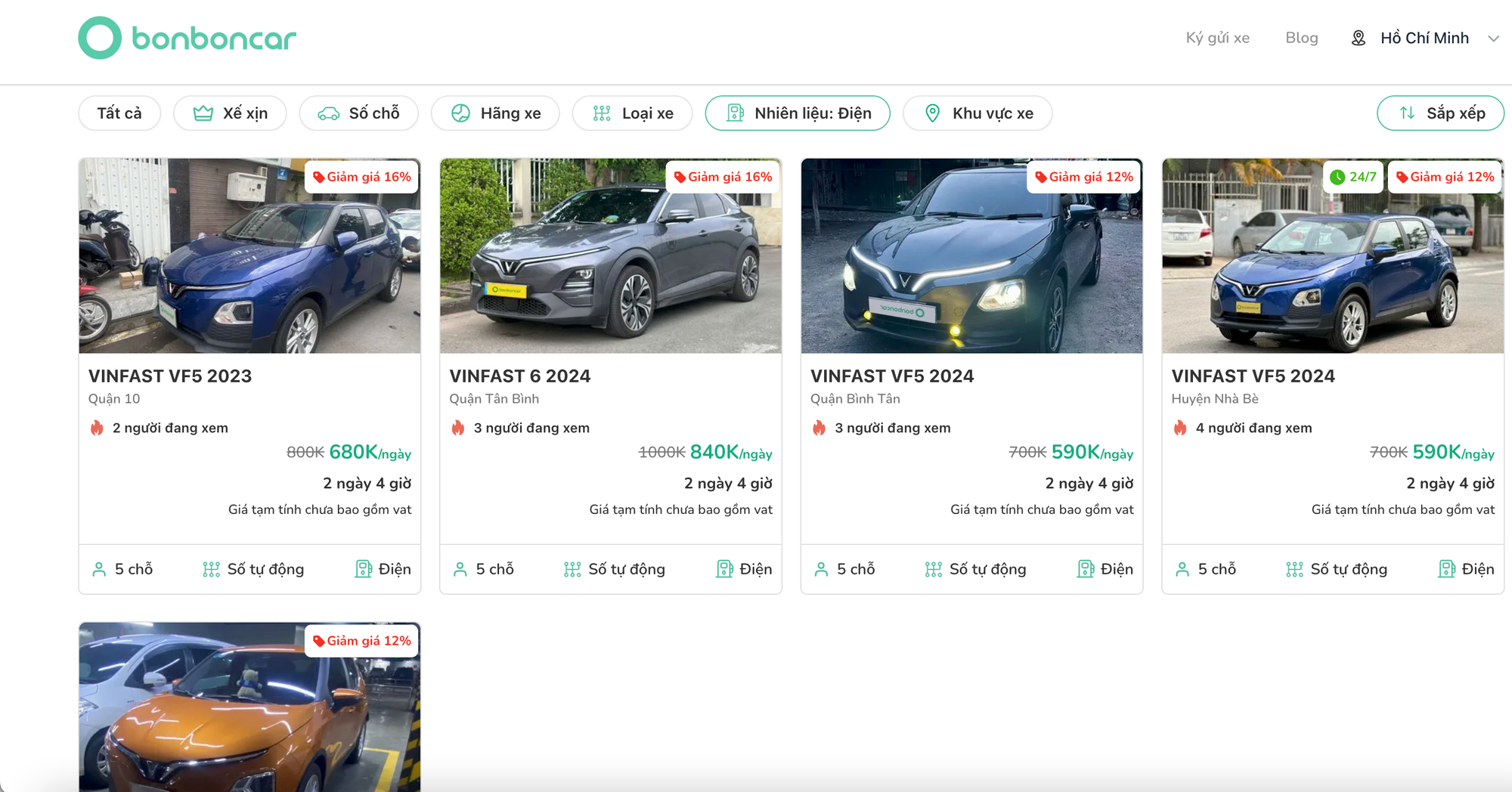The height and width of the screenshot is (792, 1512).
Task: Open the Xế xịn filter
Action: coord(231,113)
